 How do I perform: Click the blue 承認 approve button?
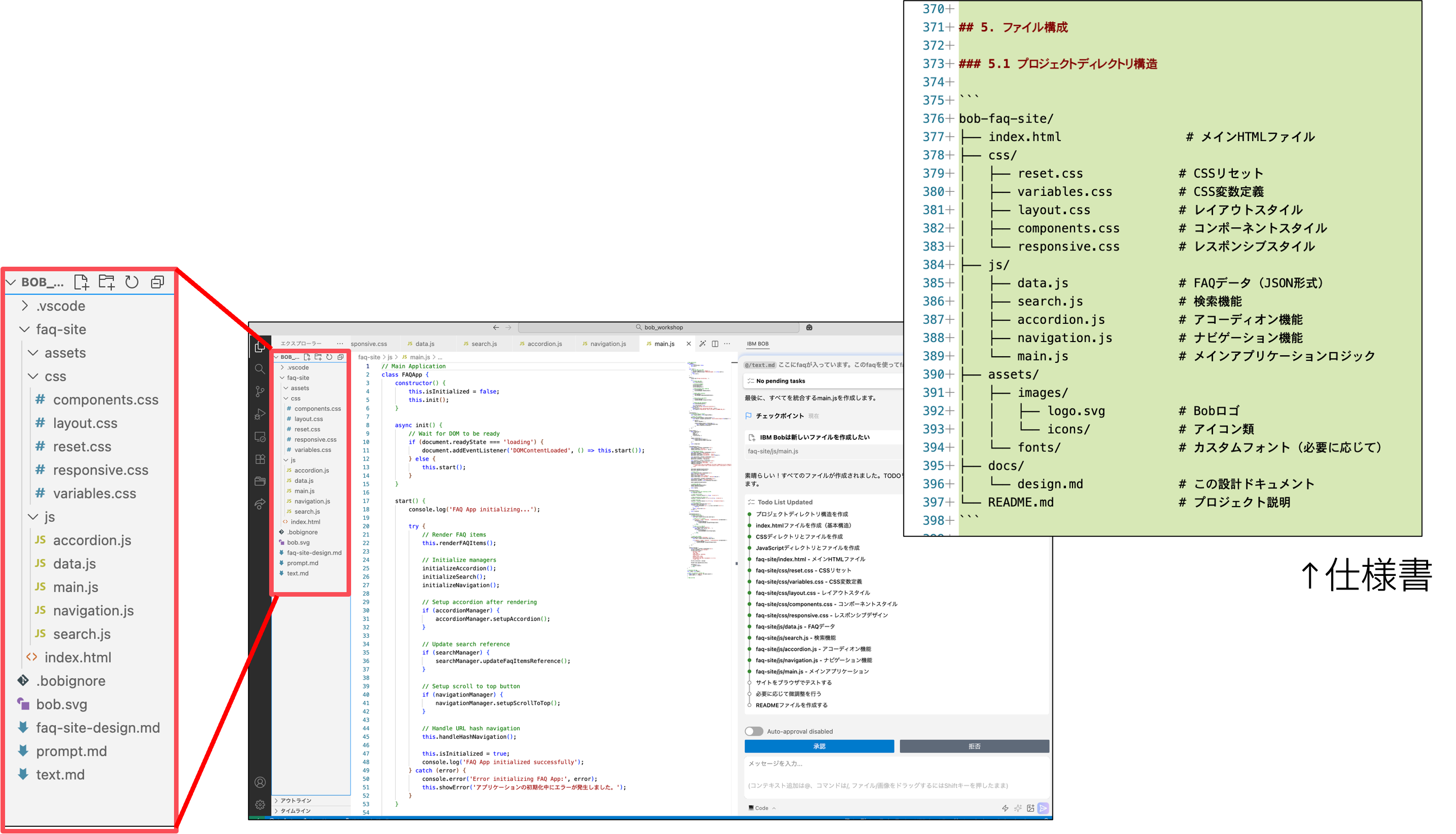tap(820, 746)
